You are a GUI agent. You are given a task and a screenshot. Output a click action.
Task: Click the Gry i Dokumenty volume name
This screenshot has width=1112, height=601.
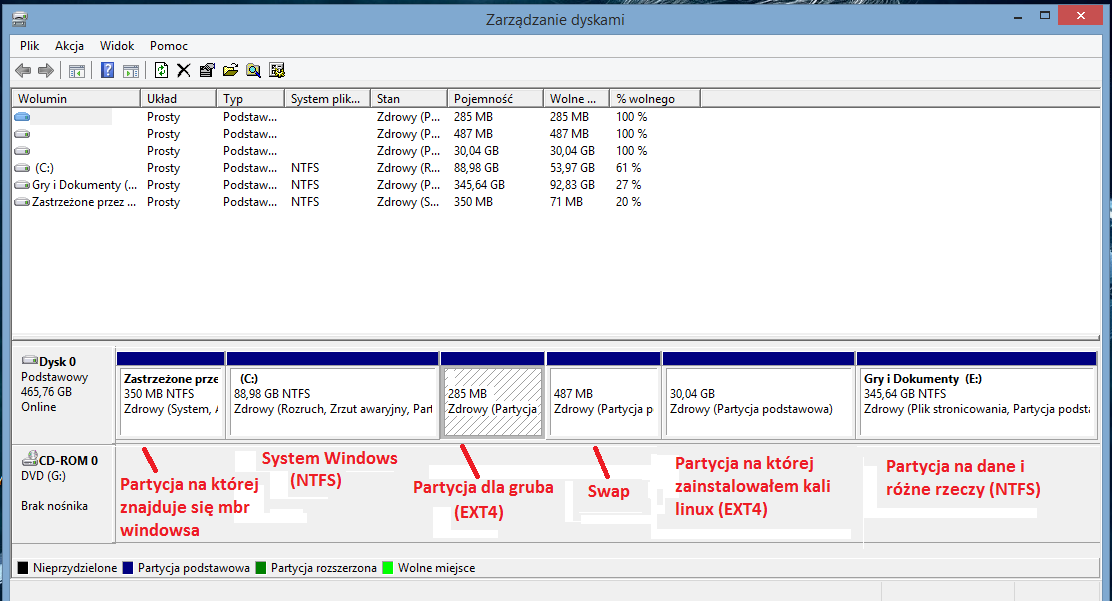pos(84,185)
